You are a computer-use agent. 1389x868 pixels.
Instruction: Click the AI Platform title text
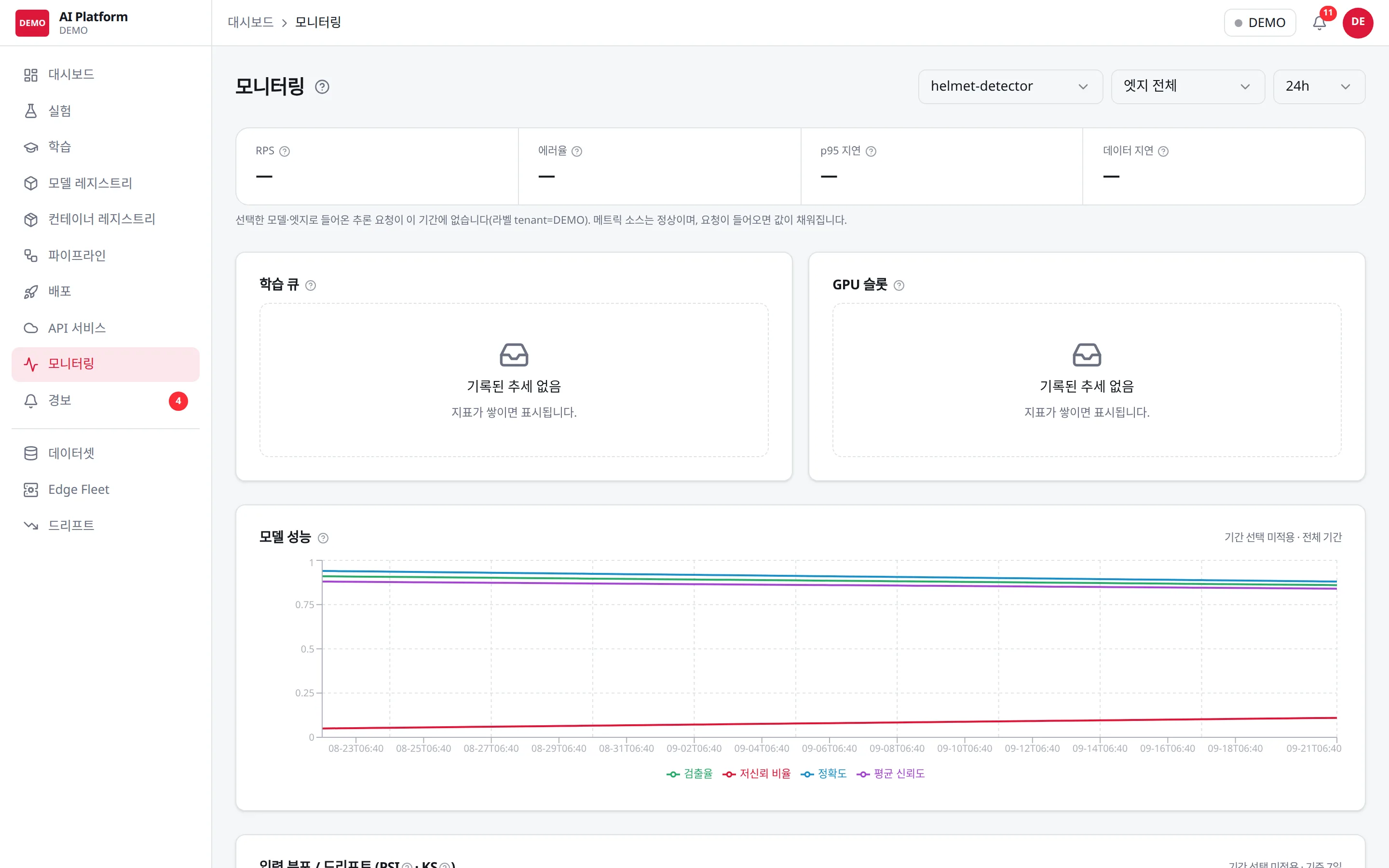94,17
